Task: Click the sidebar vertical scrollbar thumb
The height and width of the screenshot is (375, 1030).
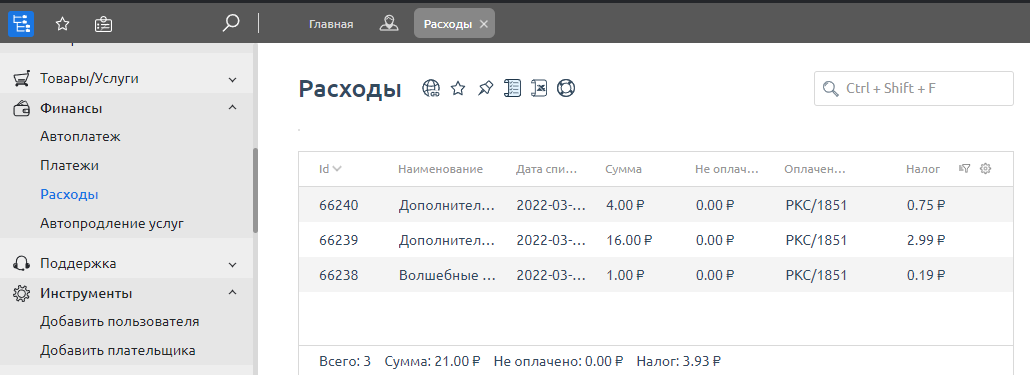Action: (x=256, y=190)
